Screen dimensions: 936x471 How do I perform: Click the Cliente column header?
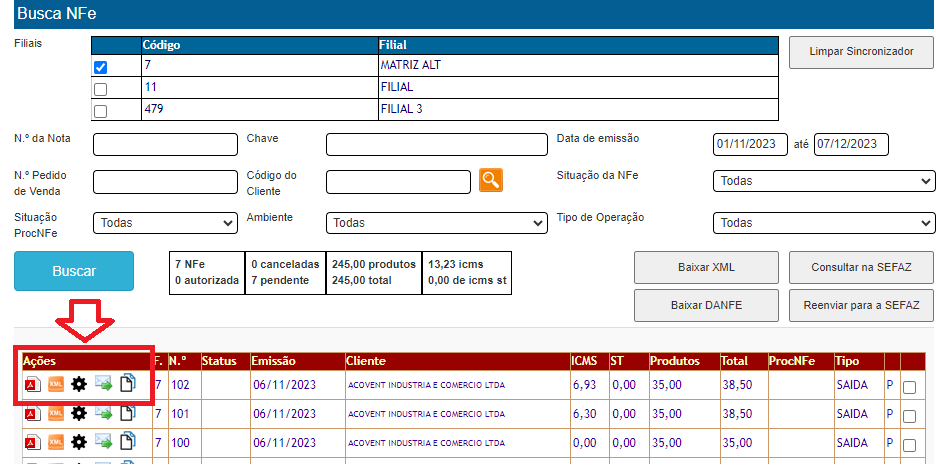coord(366,360)
